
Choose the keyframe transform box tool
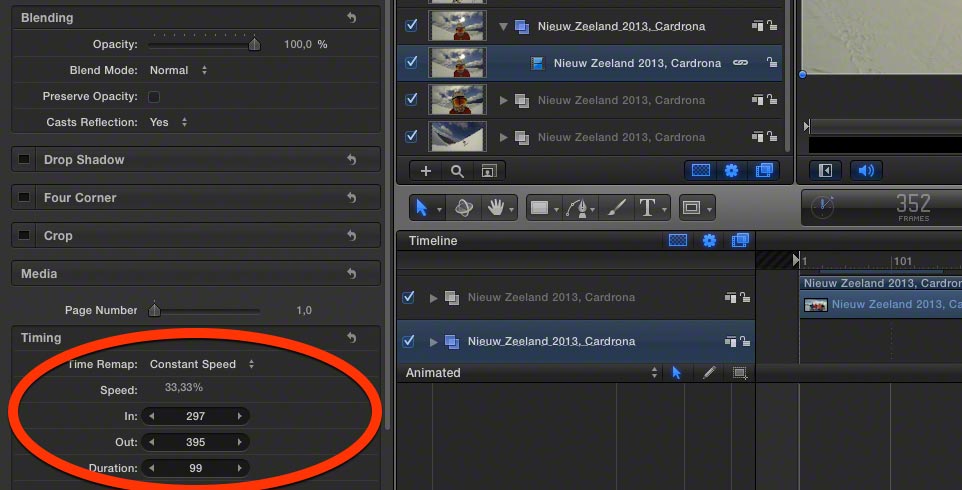coord(741,372)
